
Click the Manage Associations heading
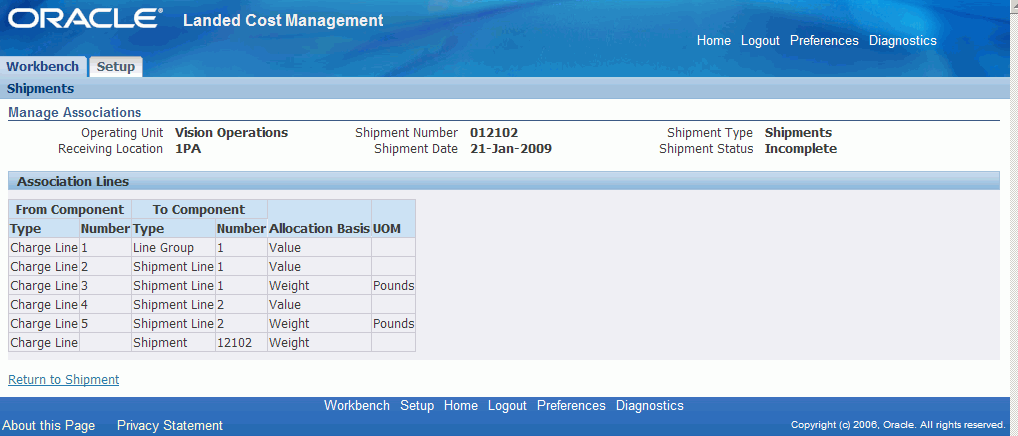[x=75, y=113]
